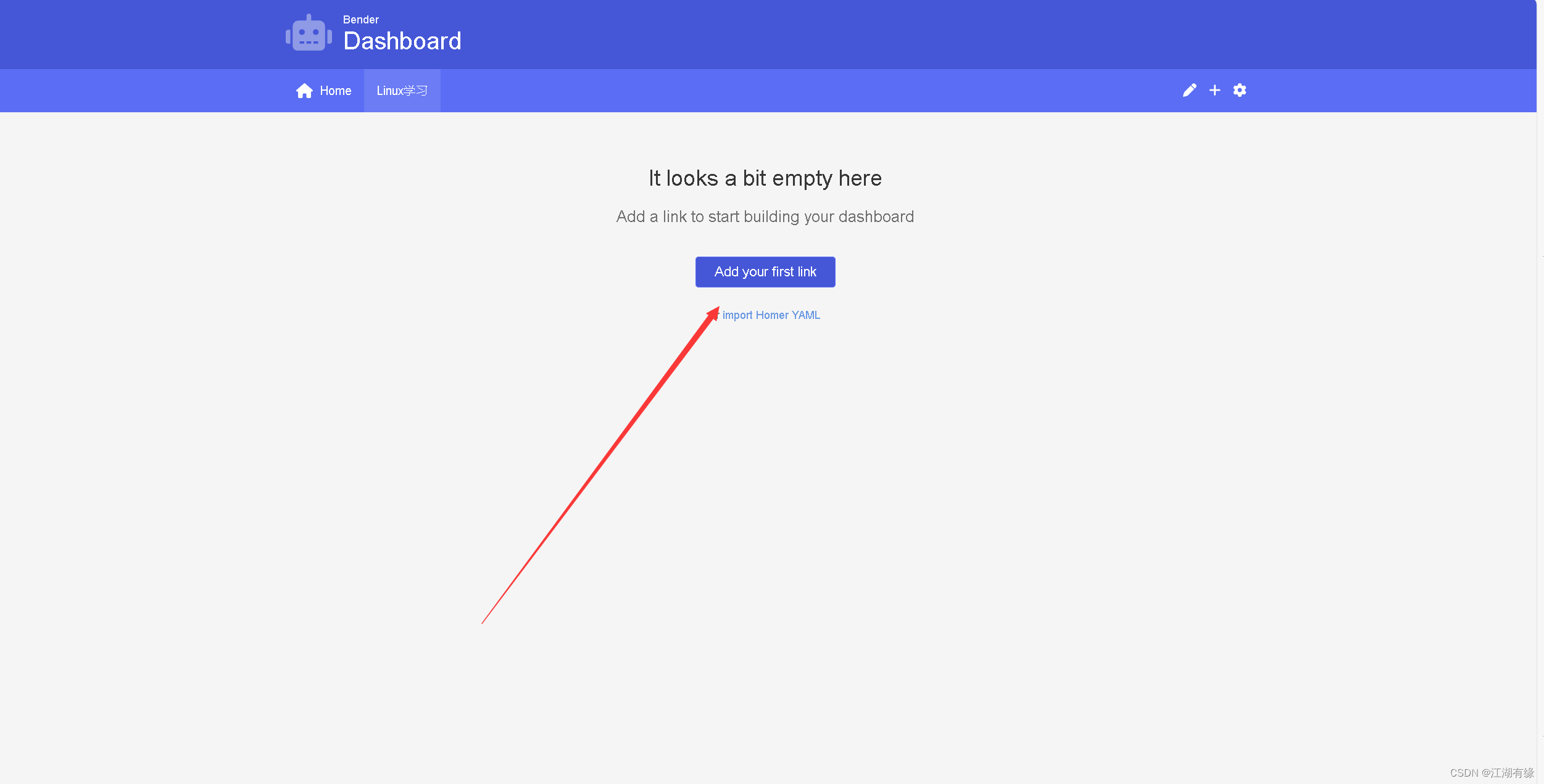Click the Home navigation icon

(x=305, y=90)
